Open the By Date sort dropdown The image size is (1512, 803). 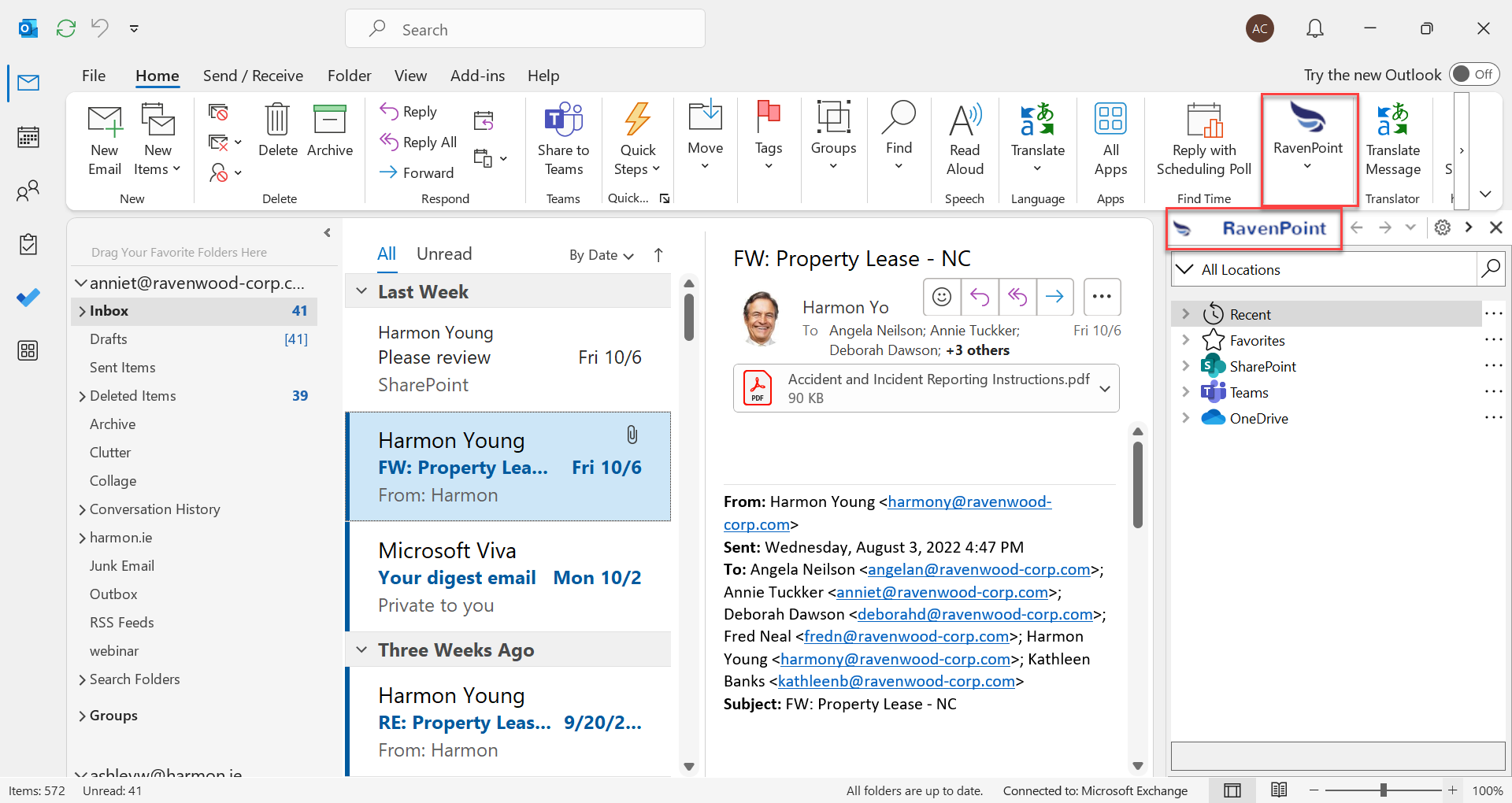coord(602,255)
